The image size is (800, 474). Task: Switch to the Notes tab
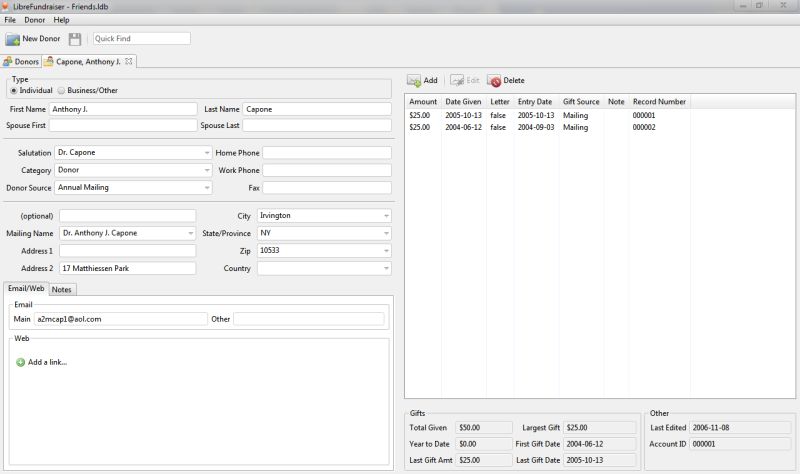point(62,289)
